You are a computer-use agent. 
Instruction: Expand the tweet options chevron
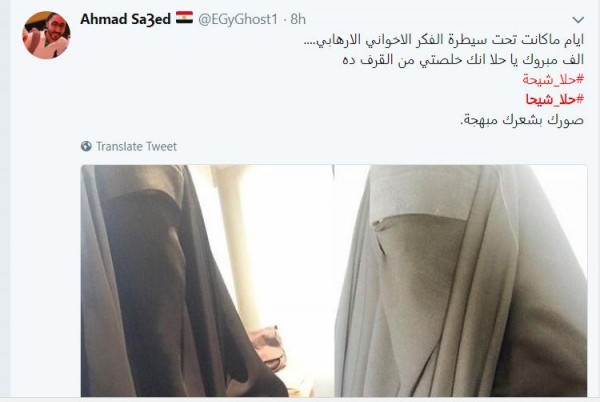coord(578,20)
